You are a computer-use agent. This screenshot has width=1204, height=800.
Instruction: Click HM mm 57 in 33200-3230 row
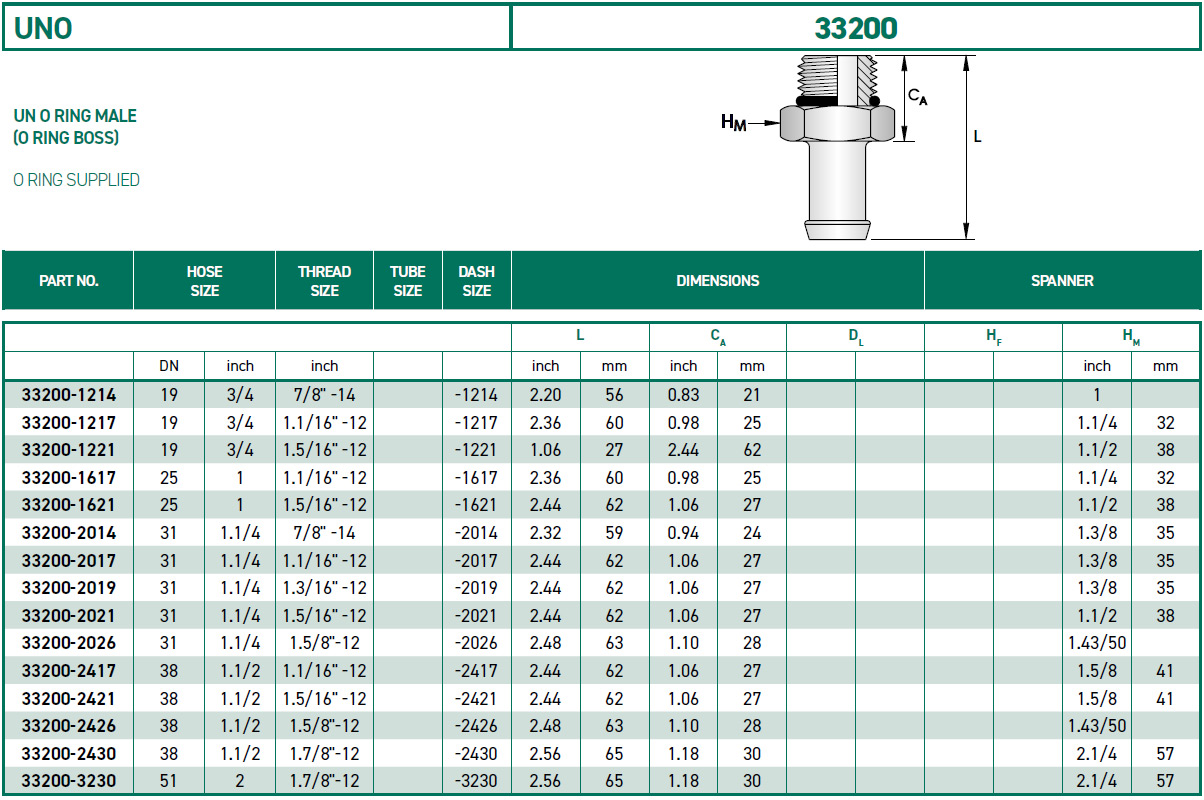pos(1165,780)
